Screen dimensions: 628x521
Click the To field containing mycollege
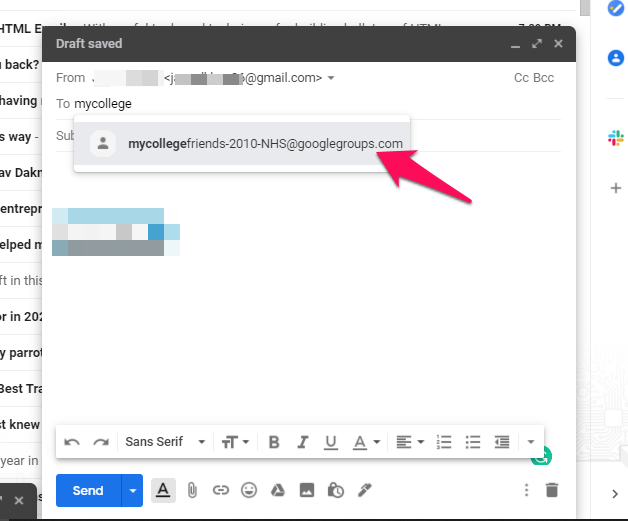(308, 104)
